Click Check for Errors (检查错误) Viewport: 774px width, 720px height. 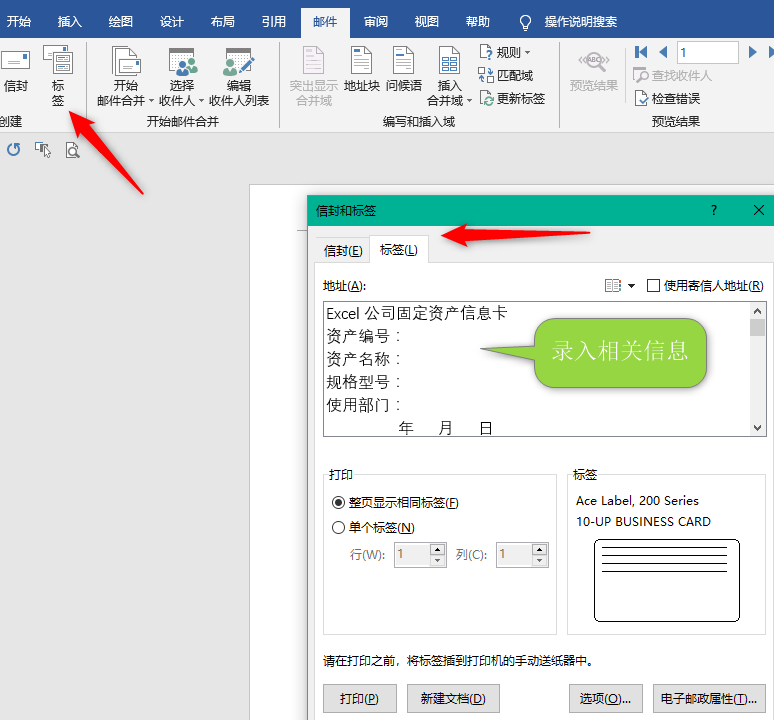click(667, 98)
